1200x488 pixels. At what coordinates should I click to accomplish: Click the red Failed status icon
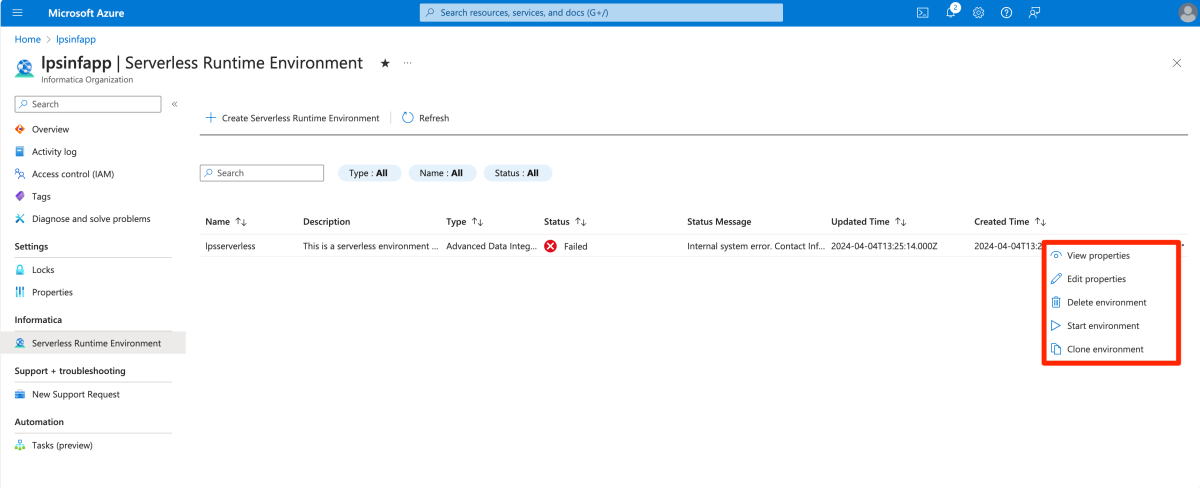point(550,246)
